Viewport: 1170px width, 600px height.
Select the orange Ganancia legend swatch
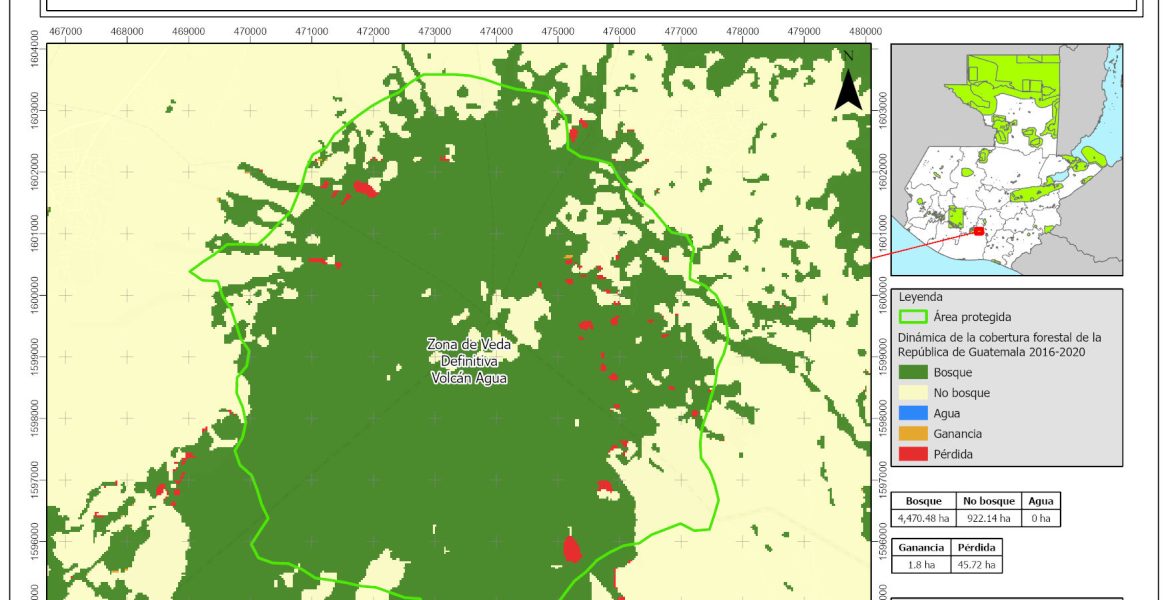(x=912, y=434)
